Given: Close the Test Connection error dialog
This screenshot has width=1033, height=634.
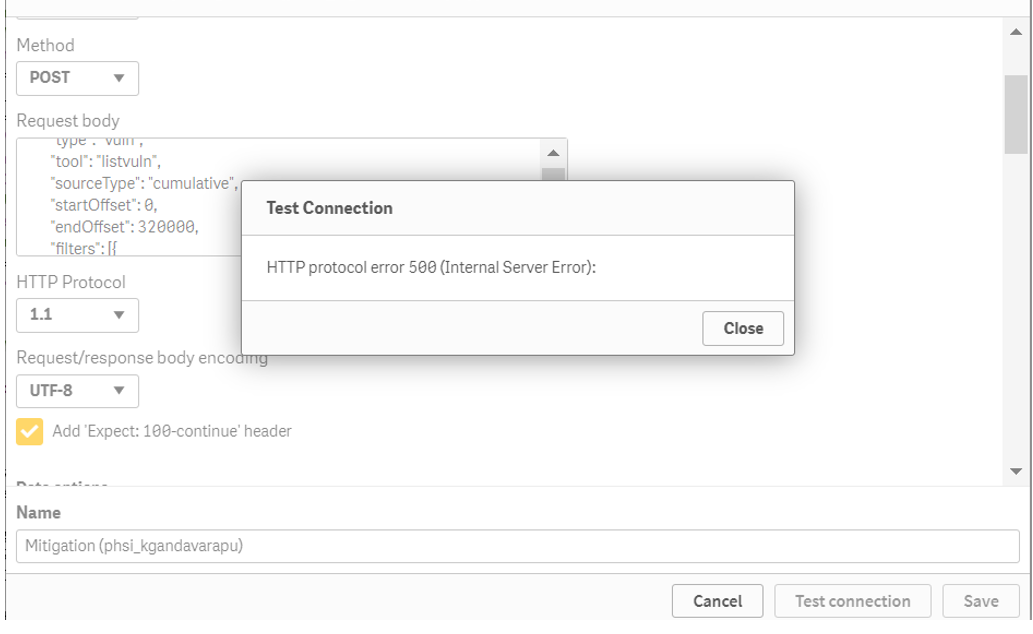Looking at the screenshot, I should [x=742, y=328].
